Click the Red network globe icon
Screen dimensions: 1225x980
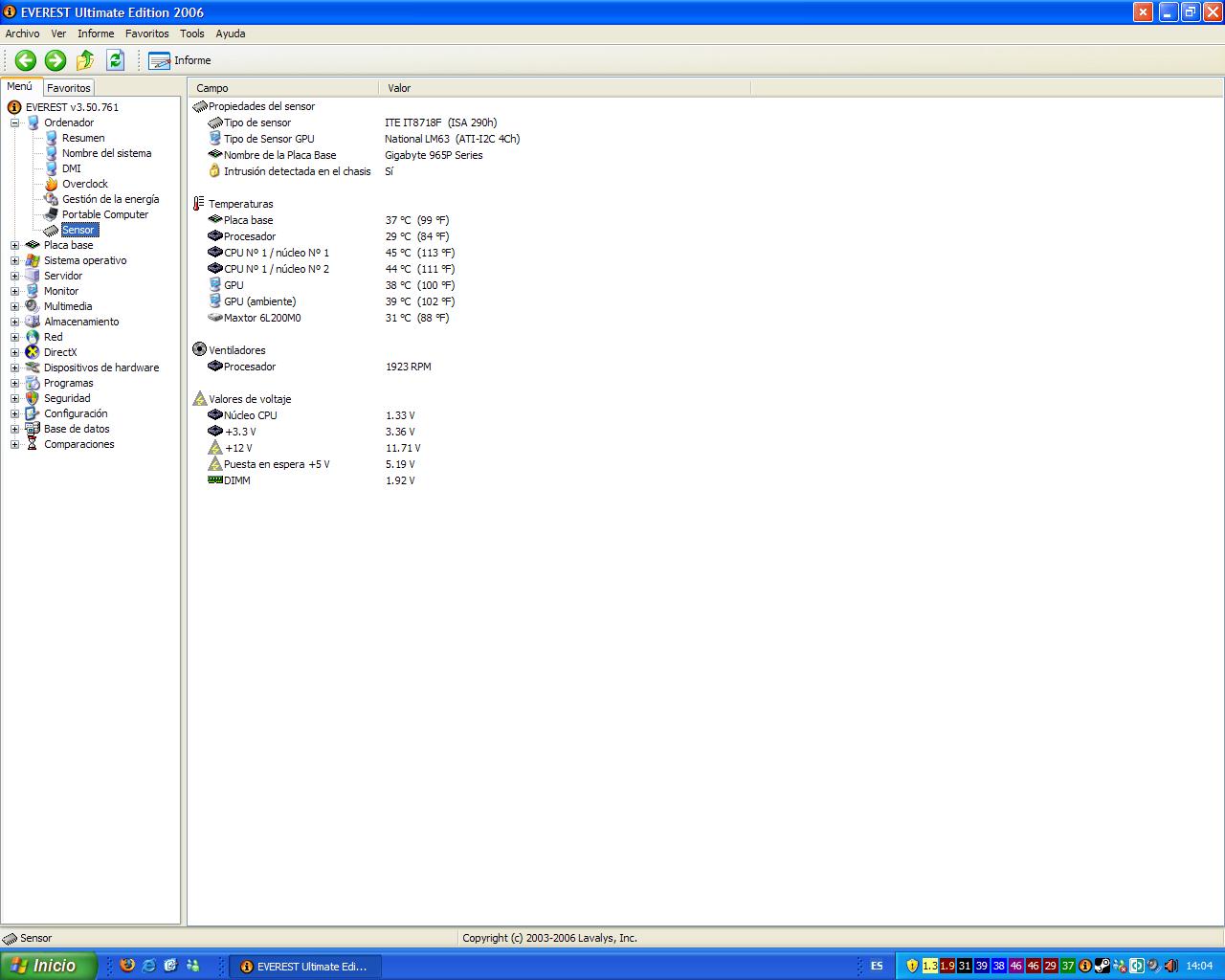tap(33, 337)
